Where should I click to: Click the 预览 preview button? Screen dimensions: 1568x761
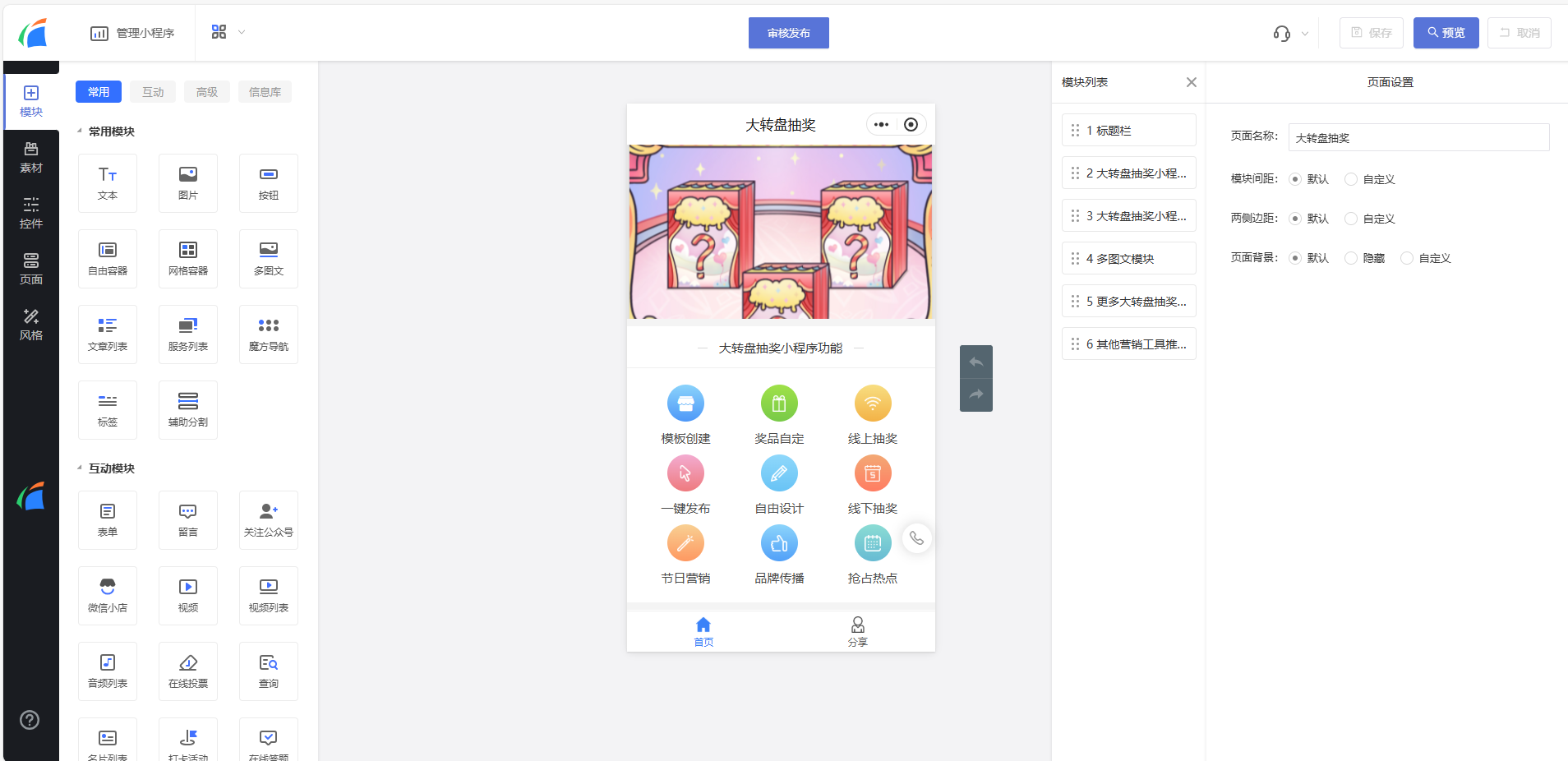point(1446,33)
